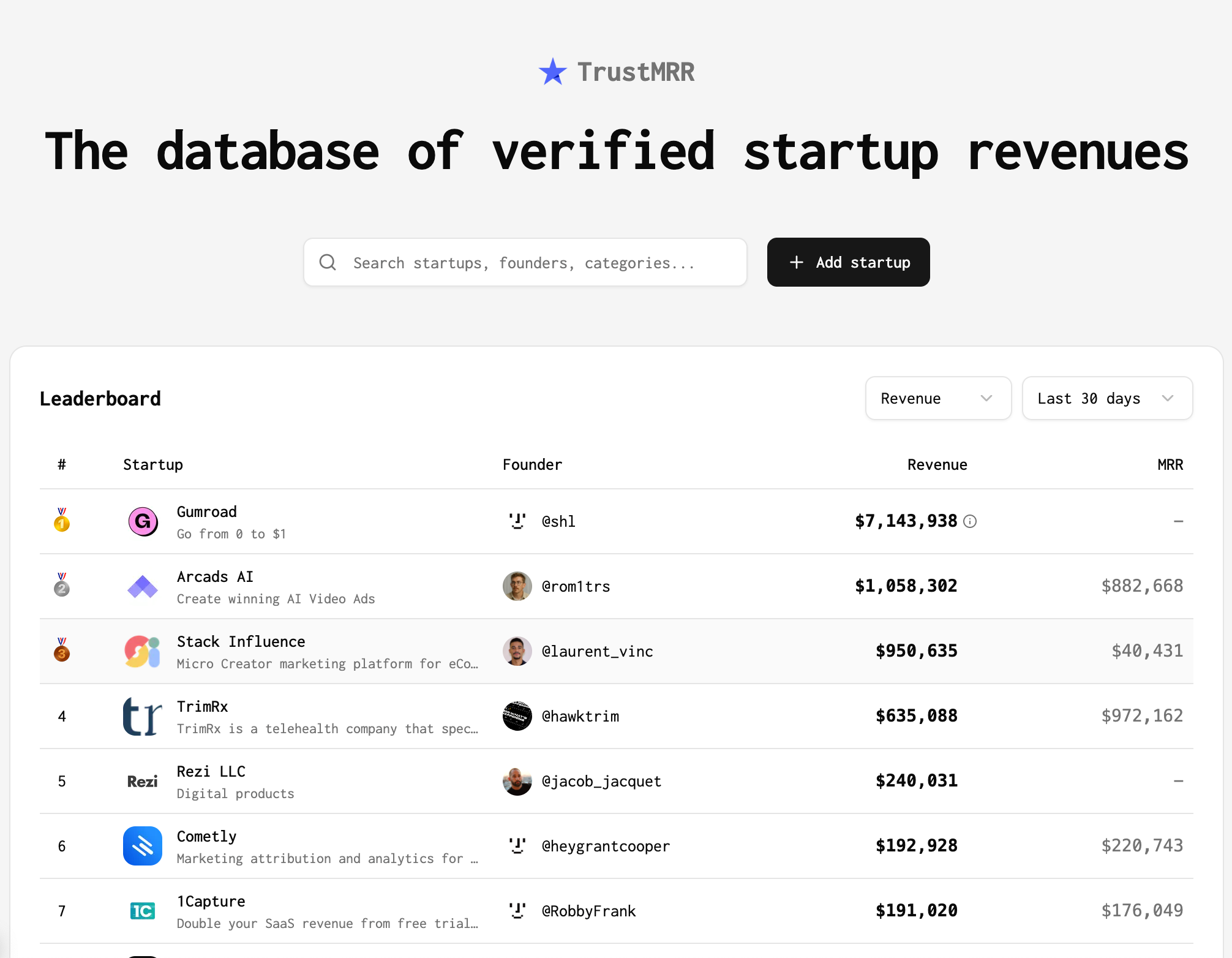Image resolution: width=1232 pixels, height=958 pixels.
Task: Open the Last 30 days dropdown
Action: coord(1106,398)
